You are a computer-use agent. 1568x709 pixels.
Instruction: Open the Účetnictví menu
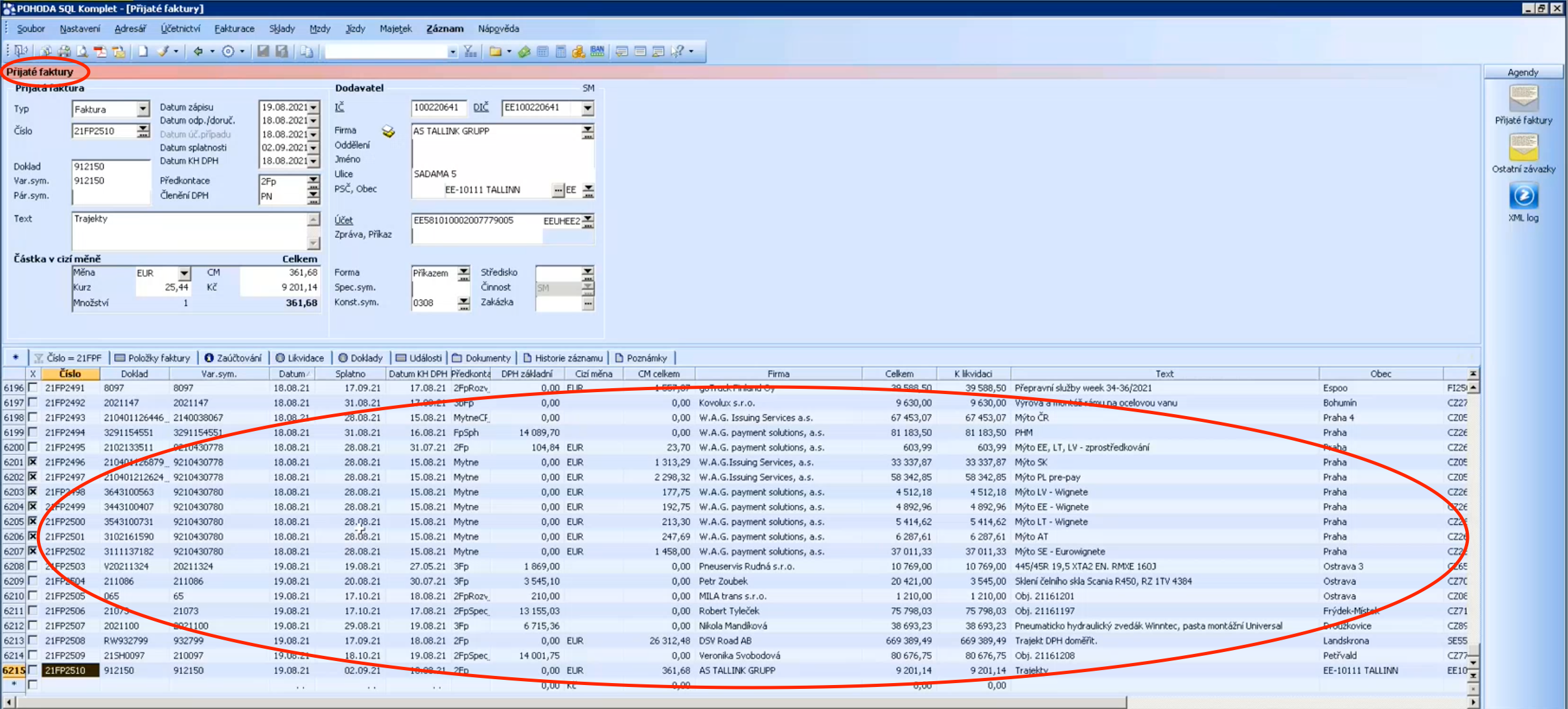coord(180,29)
